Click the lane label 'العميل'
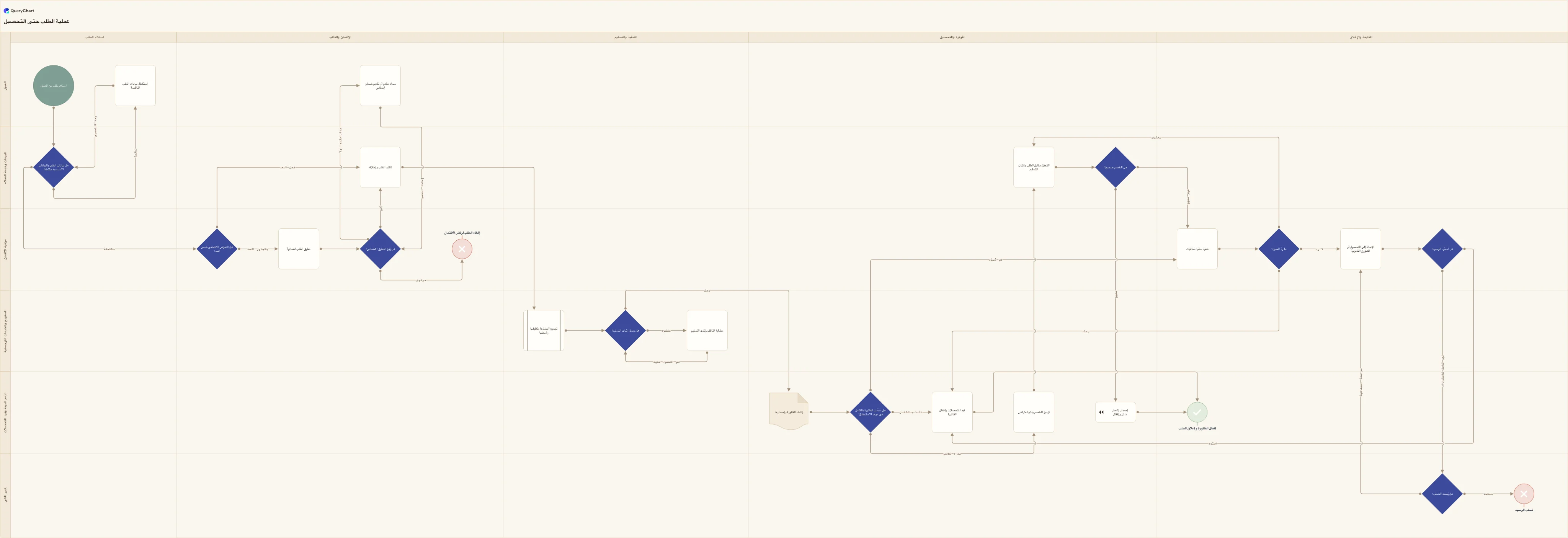 coord(5,86)
